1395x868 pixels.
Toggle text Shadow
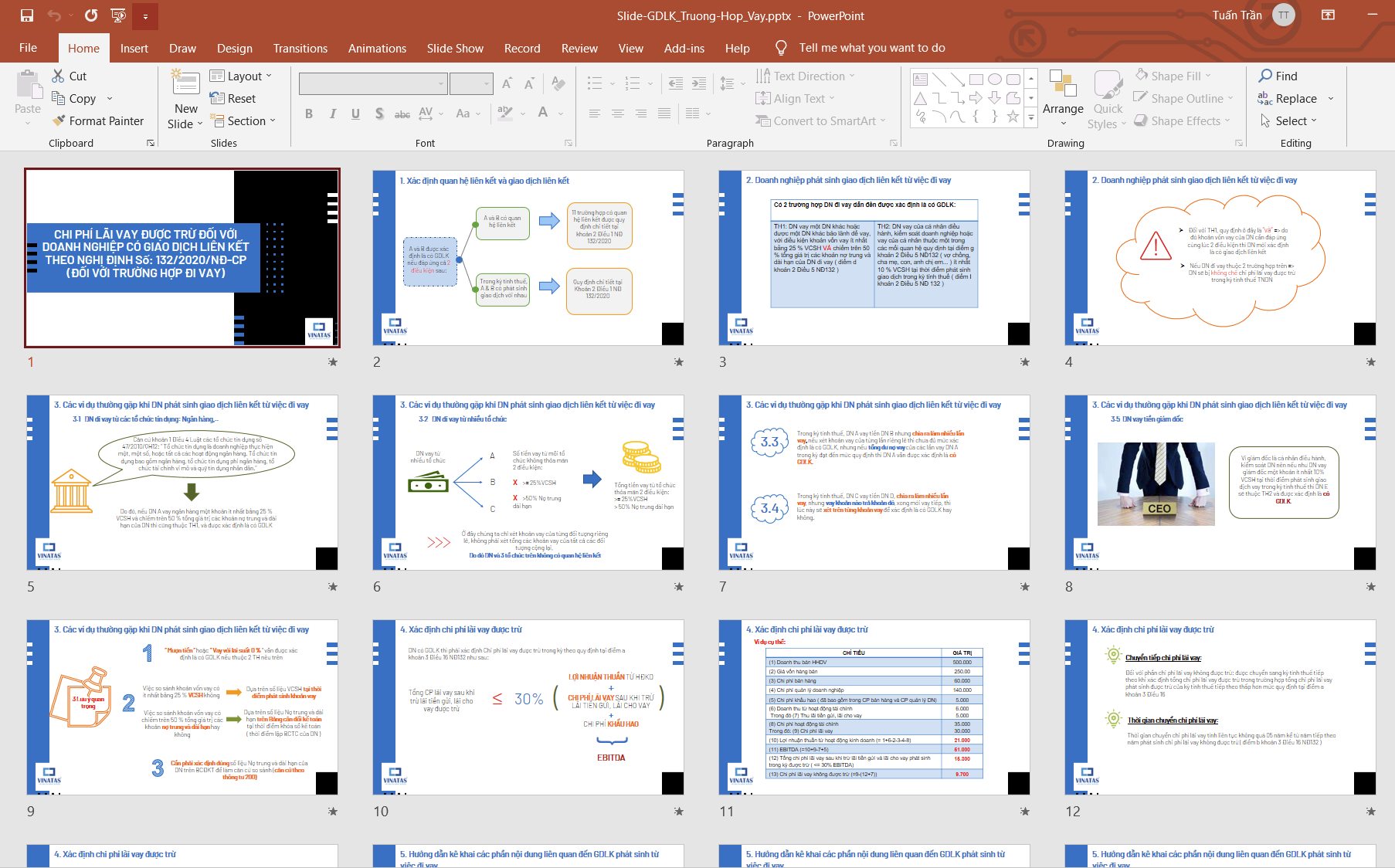(x=379, y=114)
